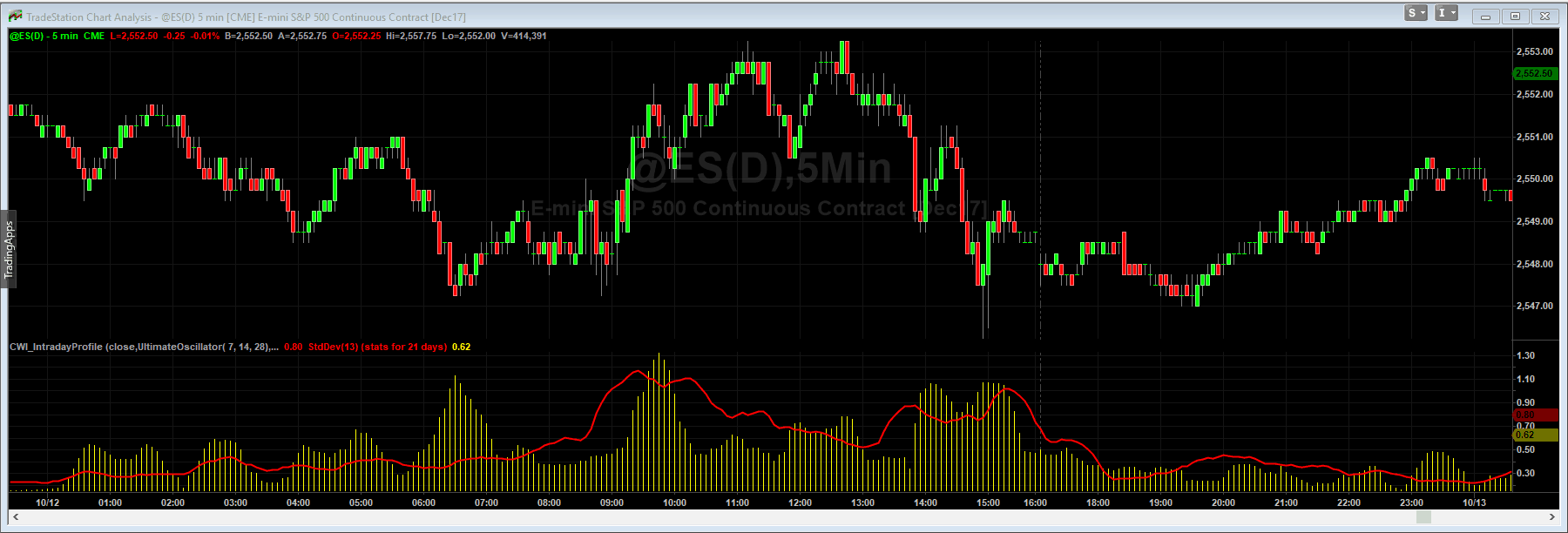Click the Lo=2,552.00 status readout

[469, 36]
